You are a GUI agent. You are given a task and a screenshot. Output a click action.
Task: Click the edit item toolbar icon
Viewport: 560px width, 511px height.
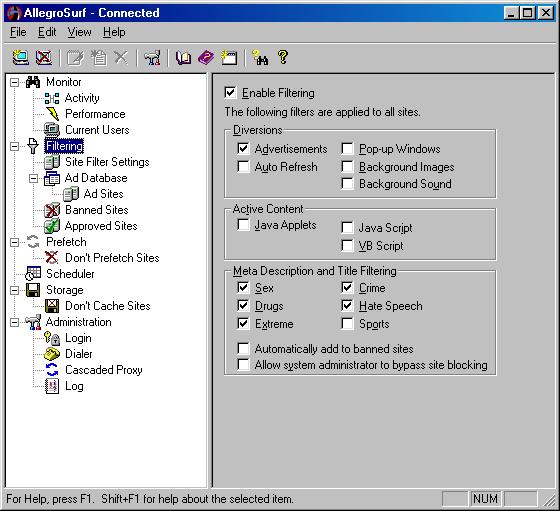[75, 58]
